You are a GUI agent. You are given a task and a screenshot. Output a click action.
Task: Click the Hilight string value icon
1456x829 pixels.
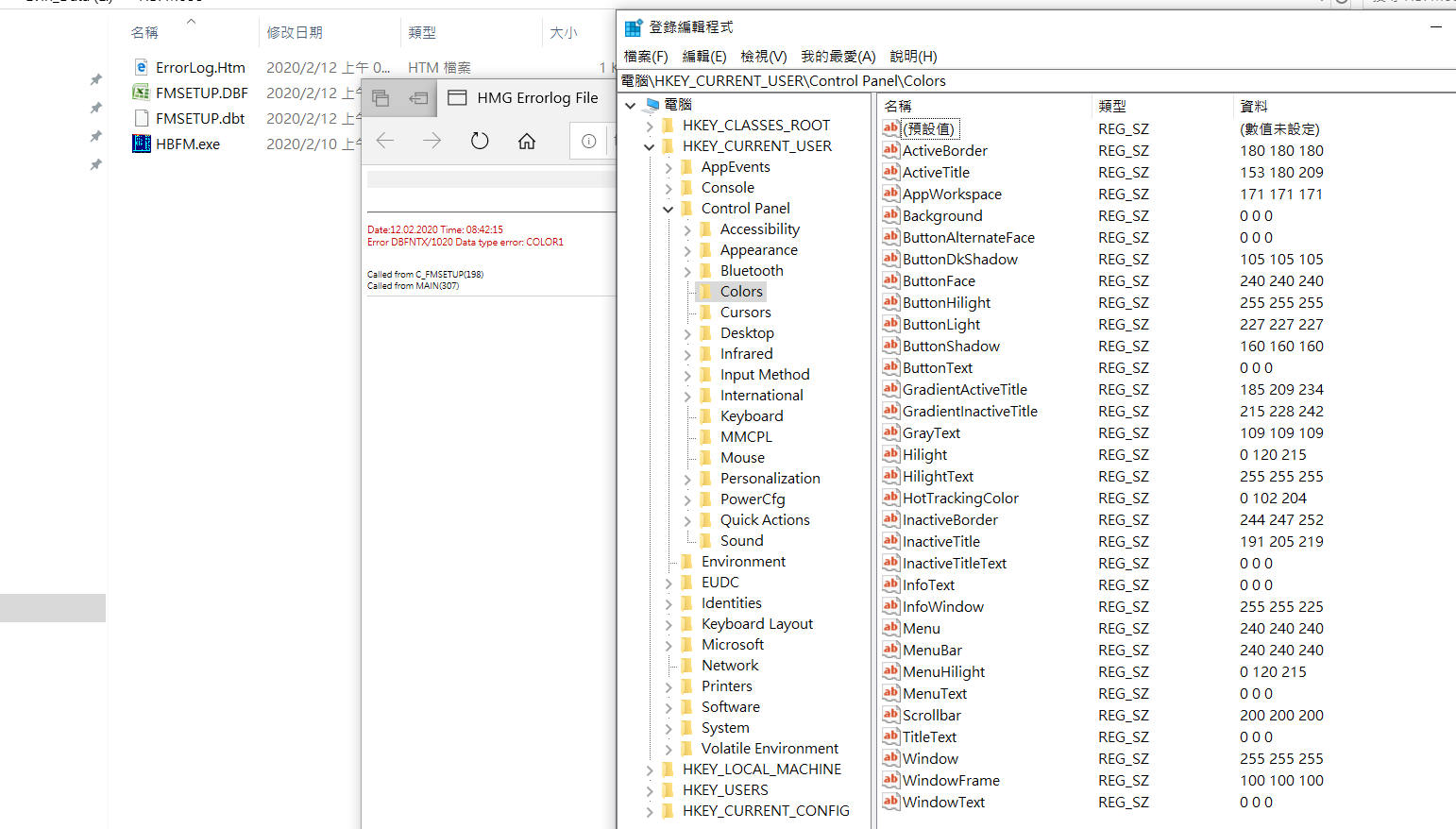tap(890, 454)
